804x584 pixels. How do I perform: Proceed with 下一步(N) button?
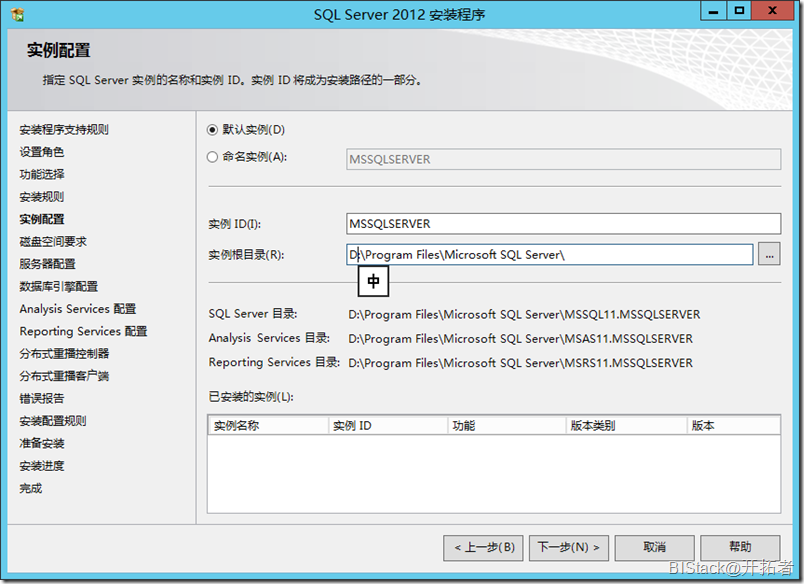click(x=569, y=548)
